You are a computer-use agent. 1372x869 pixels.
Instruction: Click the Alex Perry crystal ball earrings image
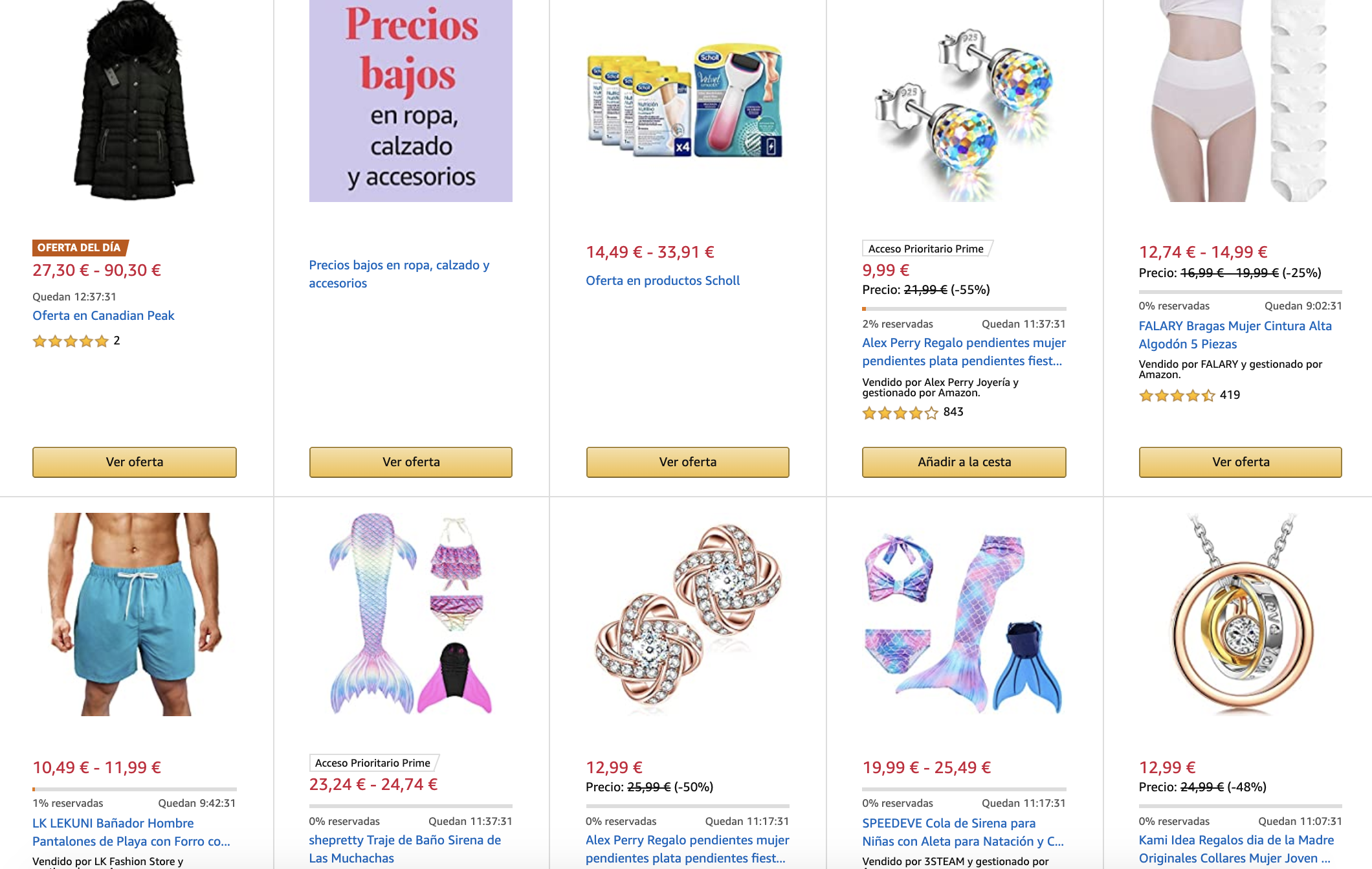pos(964,110)
